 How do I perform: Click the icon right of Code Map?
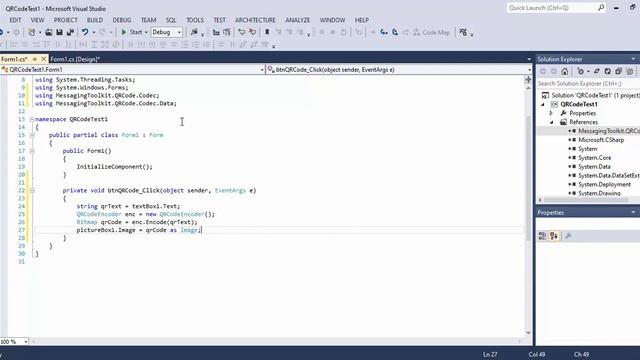(x=463, y=32)
